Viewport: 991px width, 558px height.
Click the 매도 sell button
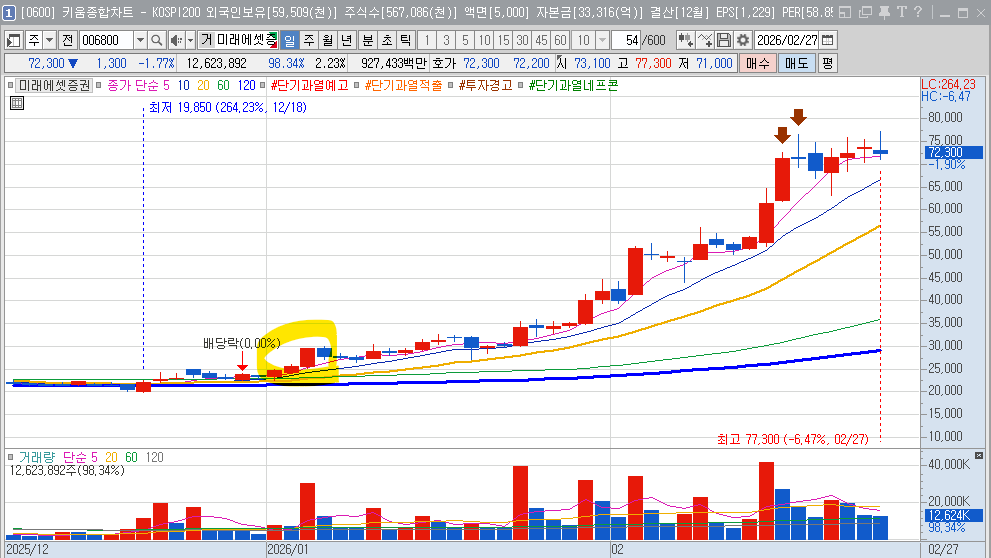tap(796, 62)
